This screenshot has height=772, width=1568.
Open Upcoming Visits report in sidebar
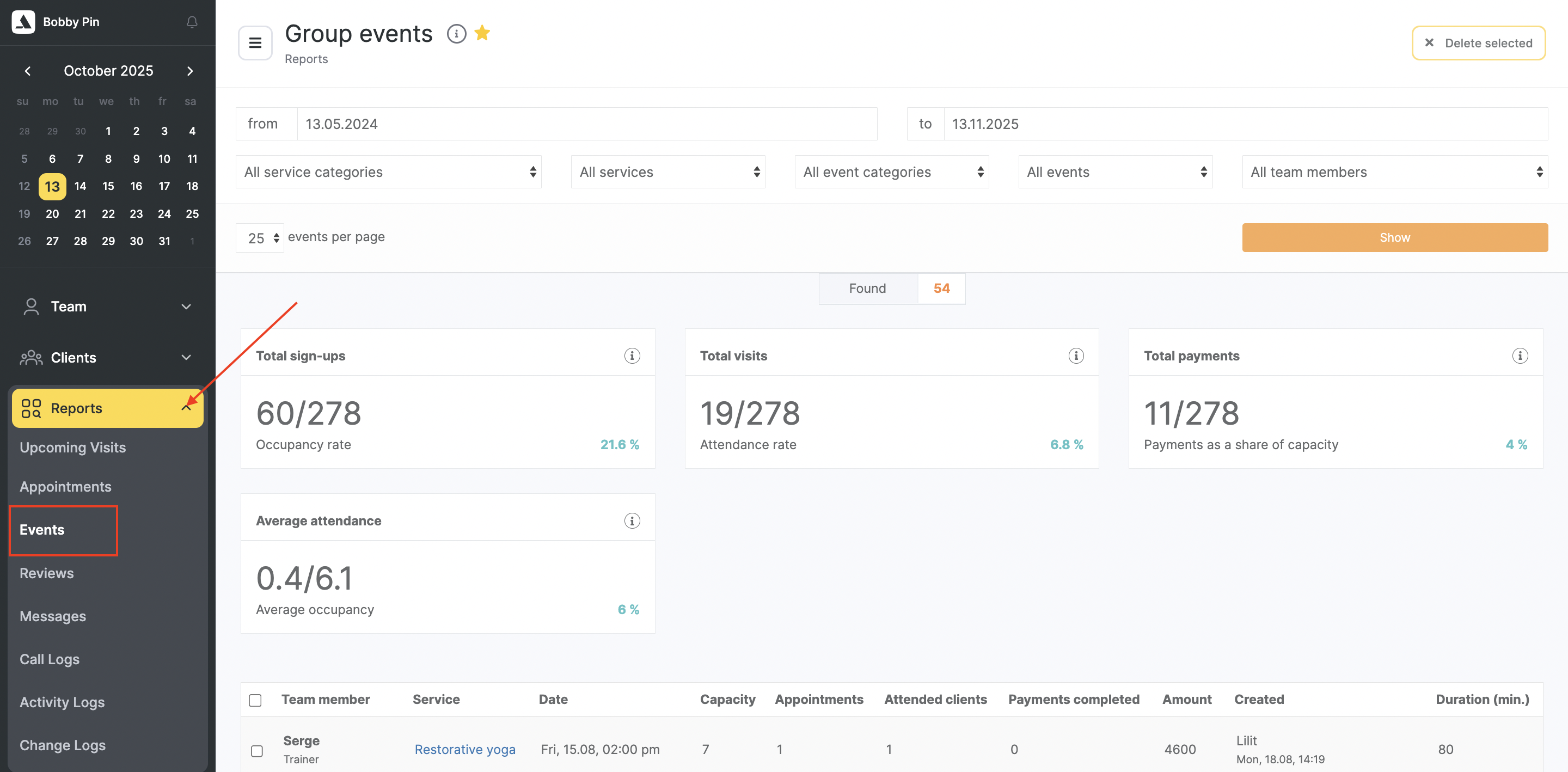72,448
